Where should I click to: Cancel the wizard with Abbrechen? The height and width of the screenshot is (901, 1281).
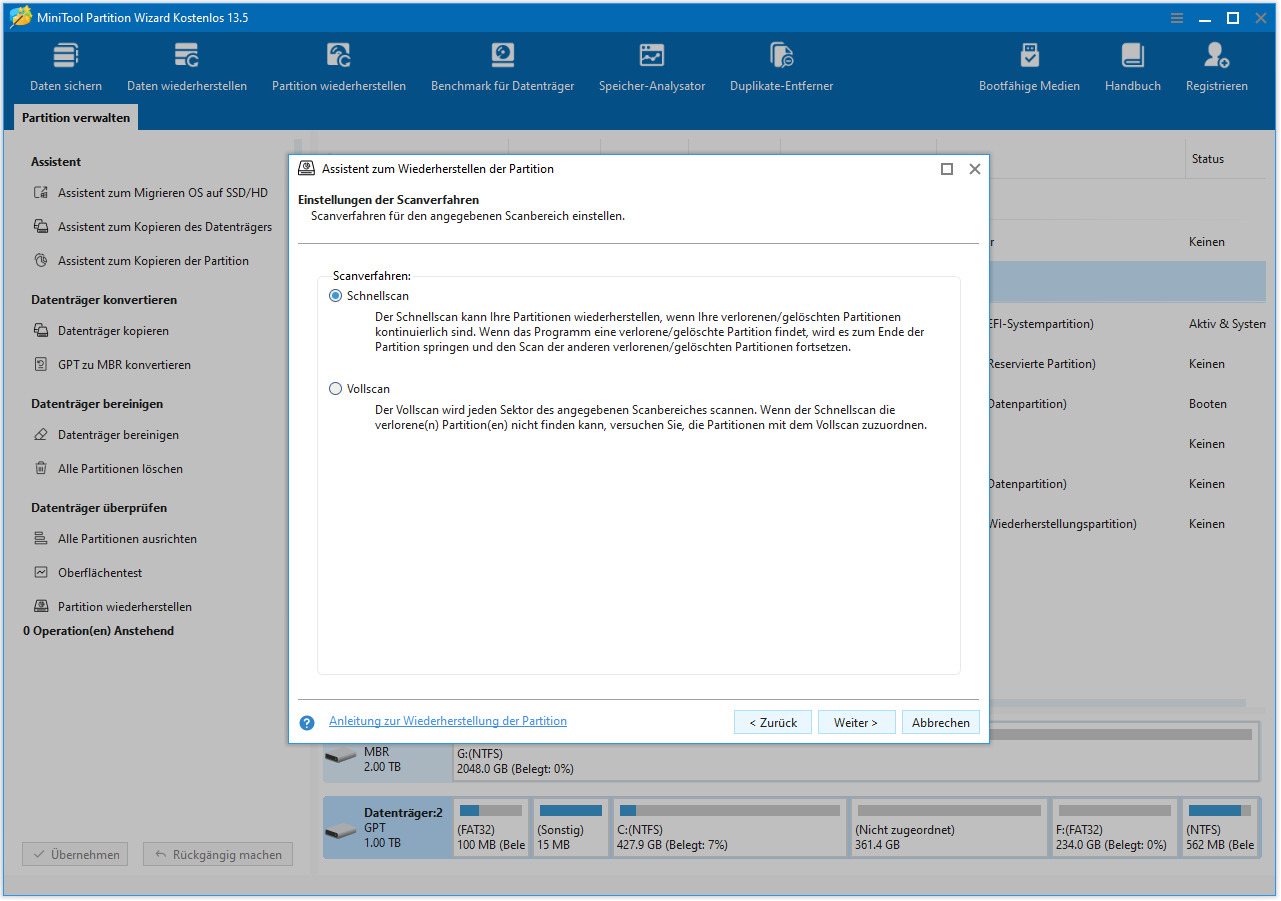coord(939,722)
